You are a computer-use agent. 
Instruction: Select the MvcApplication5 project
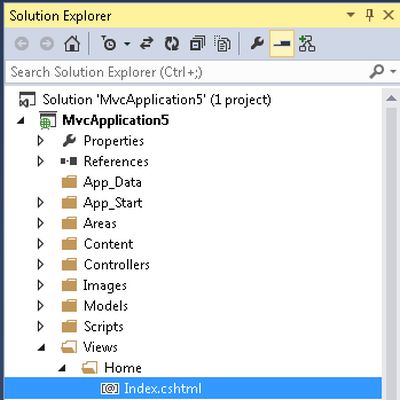115,120
